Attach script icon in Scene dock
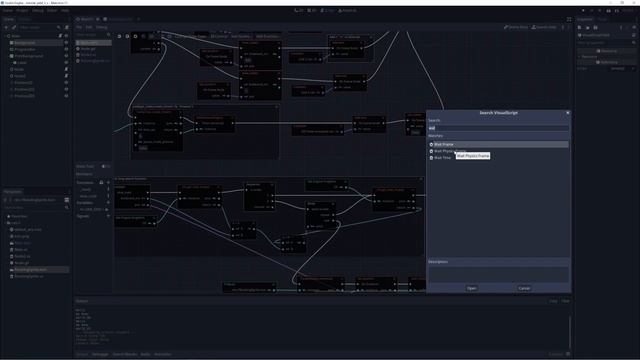640x360 pixels. 67,27
